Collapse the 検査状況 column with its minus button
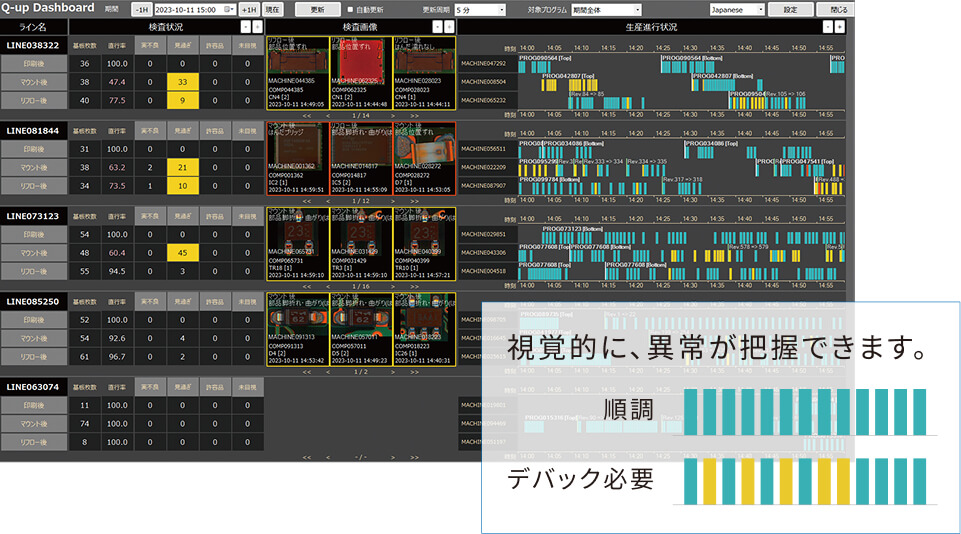Viewport: 961px width, 534px height. point(245,27)
